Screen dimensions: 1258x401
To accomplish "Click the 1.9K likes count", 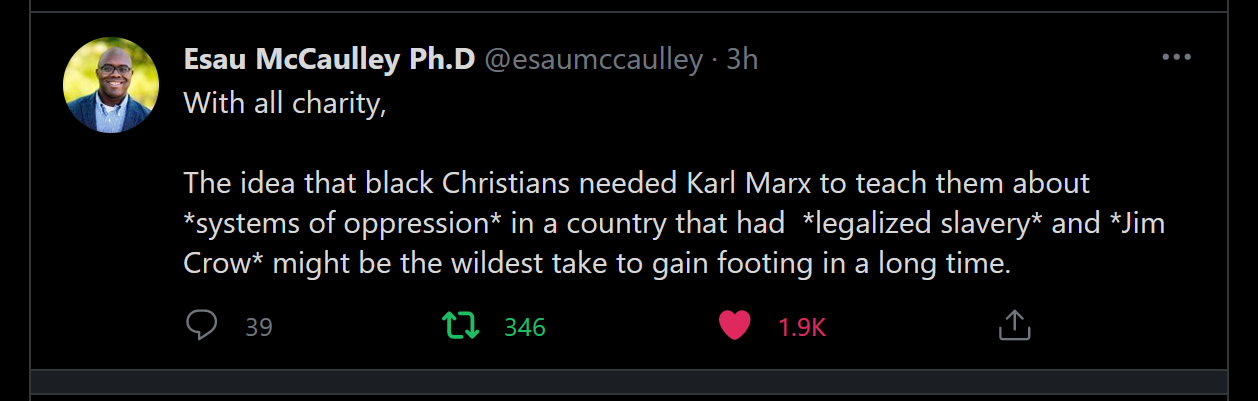I will [x=802, y=327].
